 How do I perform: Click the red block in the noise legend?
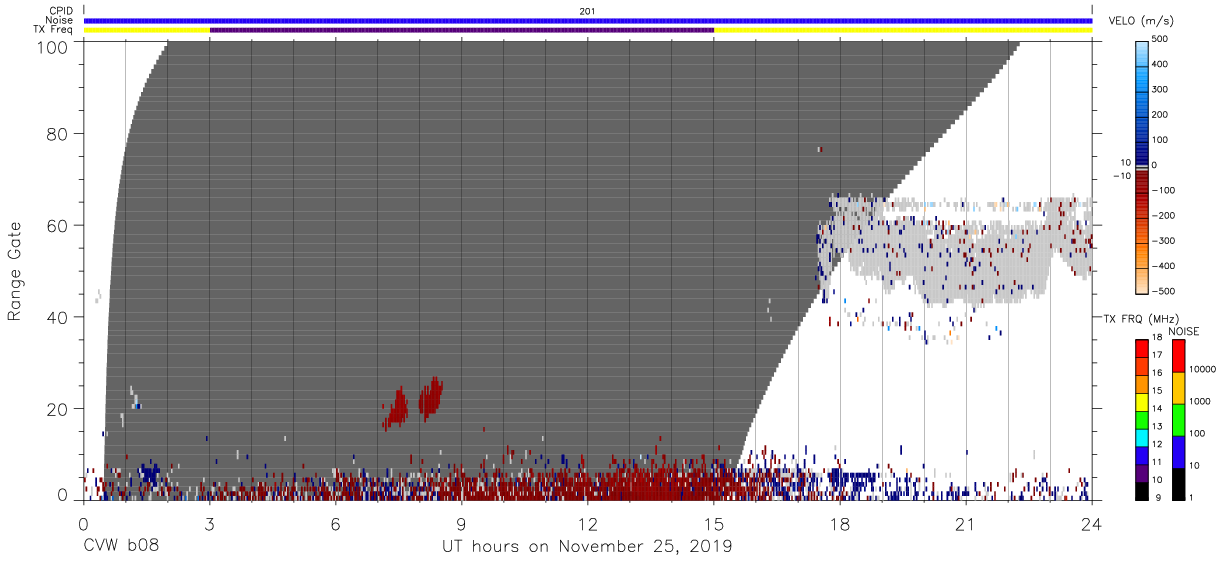(1178, 356)
